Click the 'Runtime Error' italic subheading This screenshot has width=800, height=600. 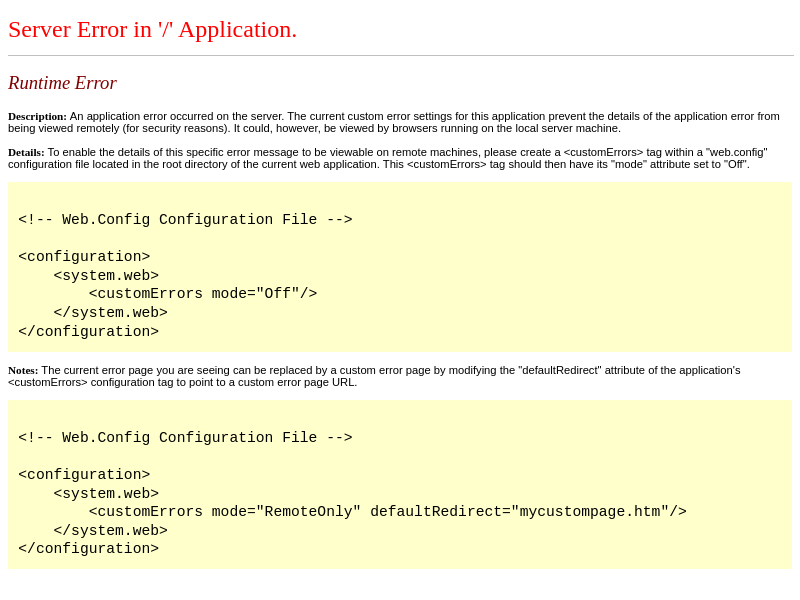[x=62, y=83]
